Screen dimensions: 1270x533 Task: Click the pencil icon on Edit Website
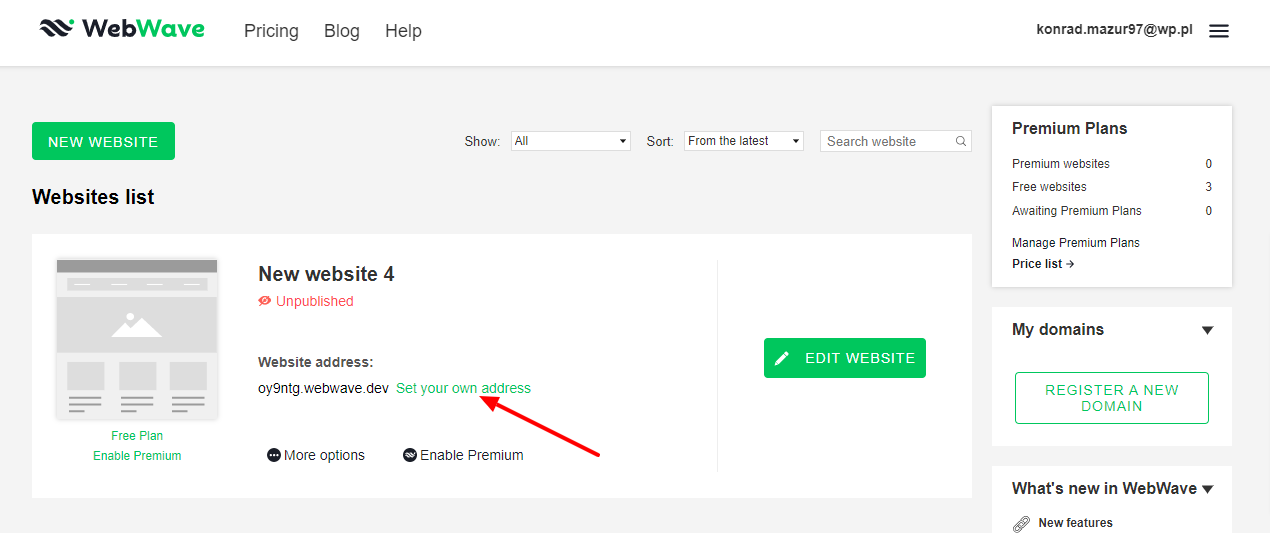tap(782, 358)
